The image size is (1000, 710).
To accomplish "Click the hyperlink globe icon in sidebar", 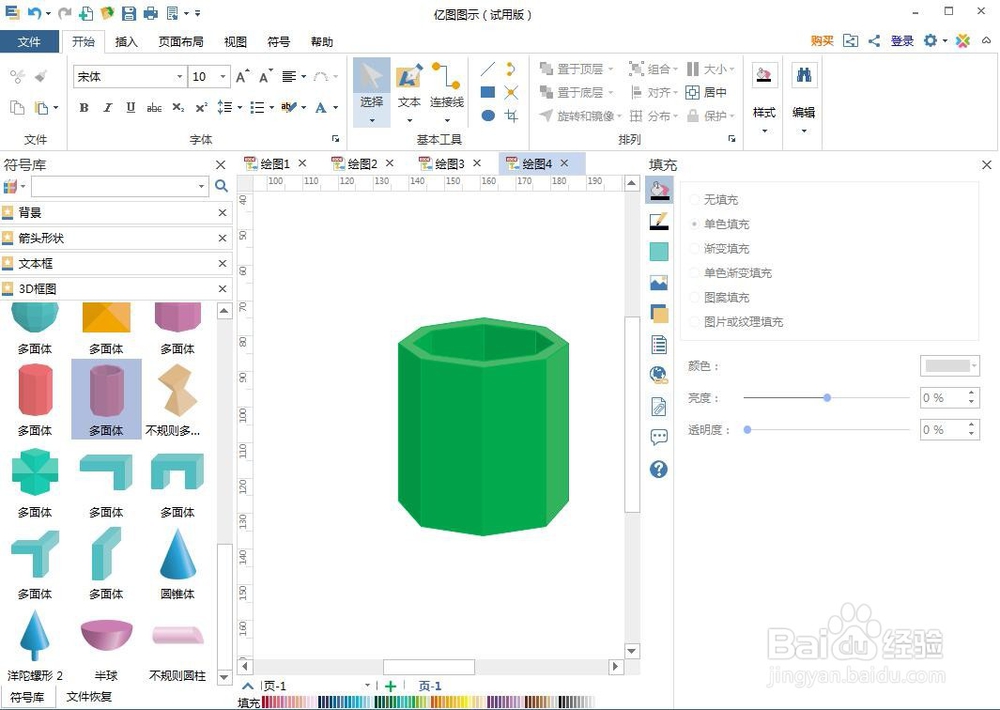I will pyautogui.click(x=658, y=374).
